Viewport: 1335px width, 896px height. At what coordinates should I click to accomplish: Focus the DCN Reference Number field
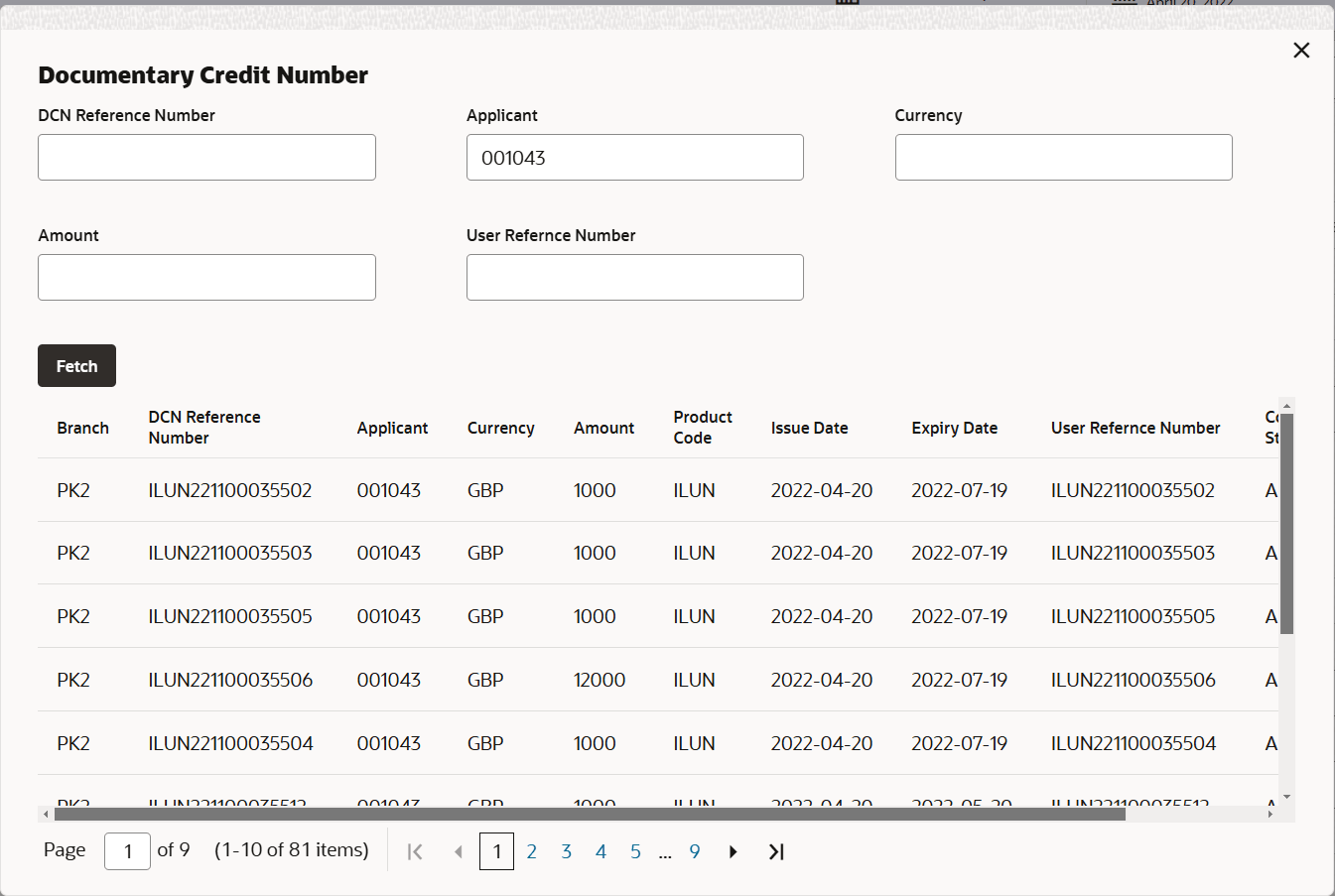(x=206, y=158)
